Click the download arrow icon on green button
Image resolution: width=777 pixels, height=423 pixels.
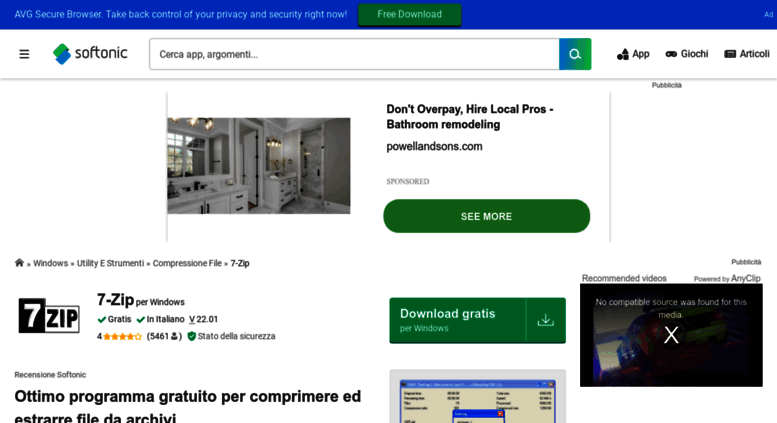pyautogui.click(x=546, y=320)
